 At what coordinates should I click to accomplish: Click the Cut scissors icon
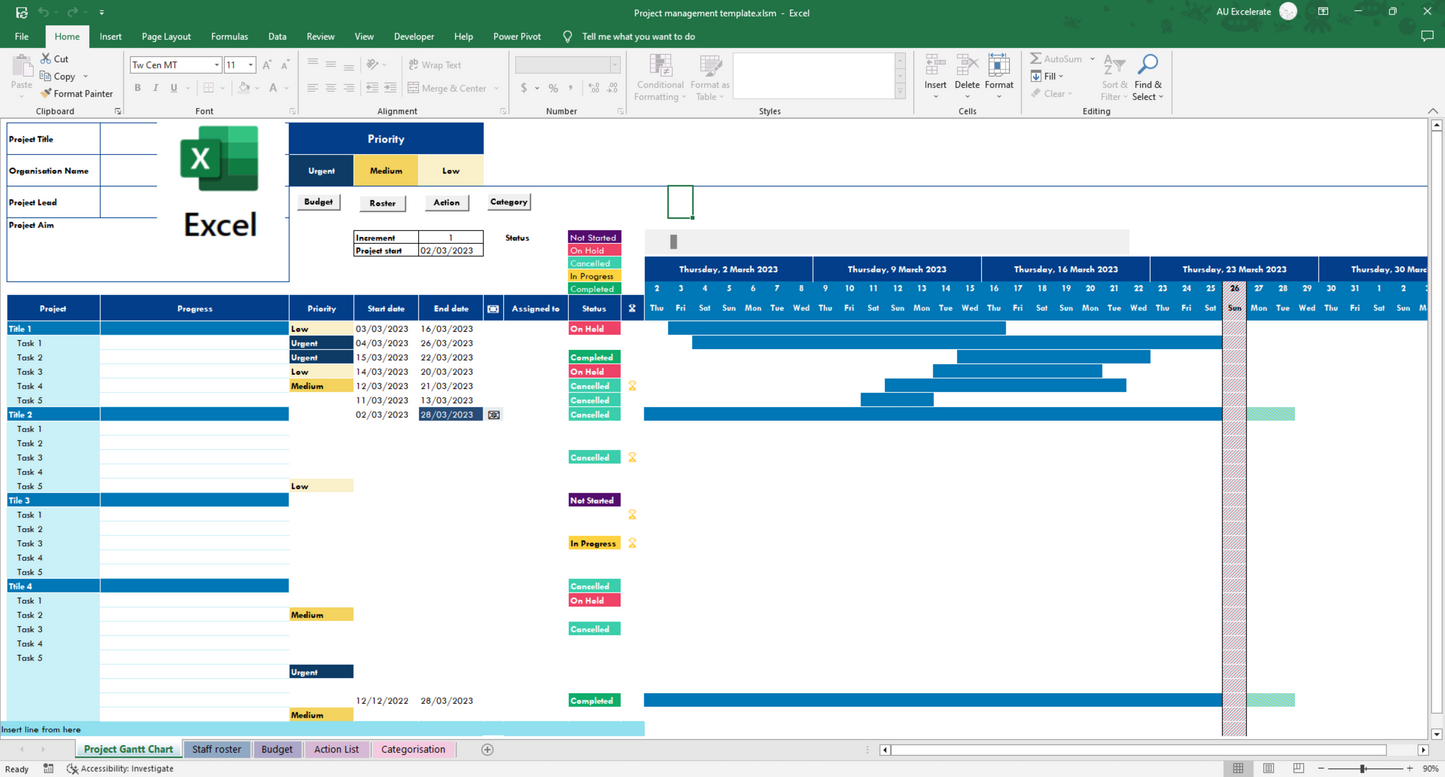point(46,59)
